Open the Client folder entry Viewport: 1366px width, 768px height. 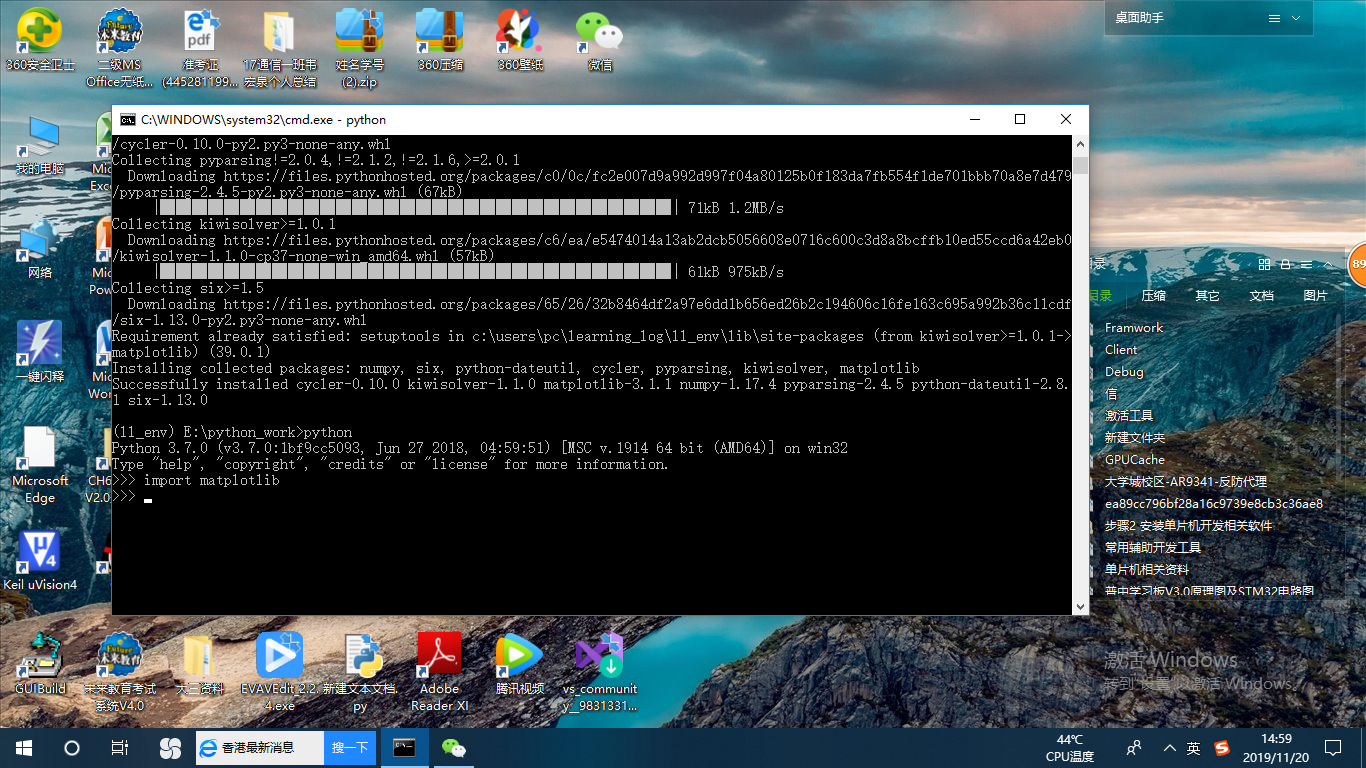pos(1121,350)
